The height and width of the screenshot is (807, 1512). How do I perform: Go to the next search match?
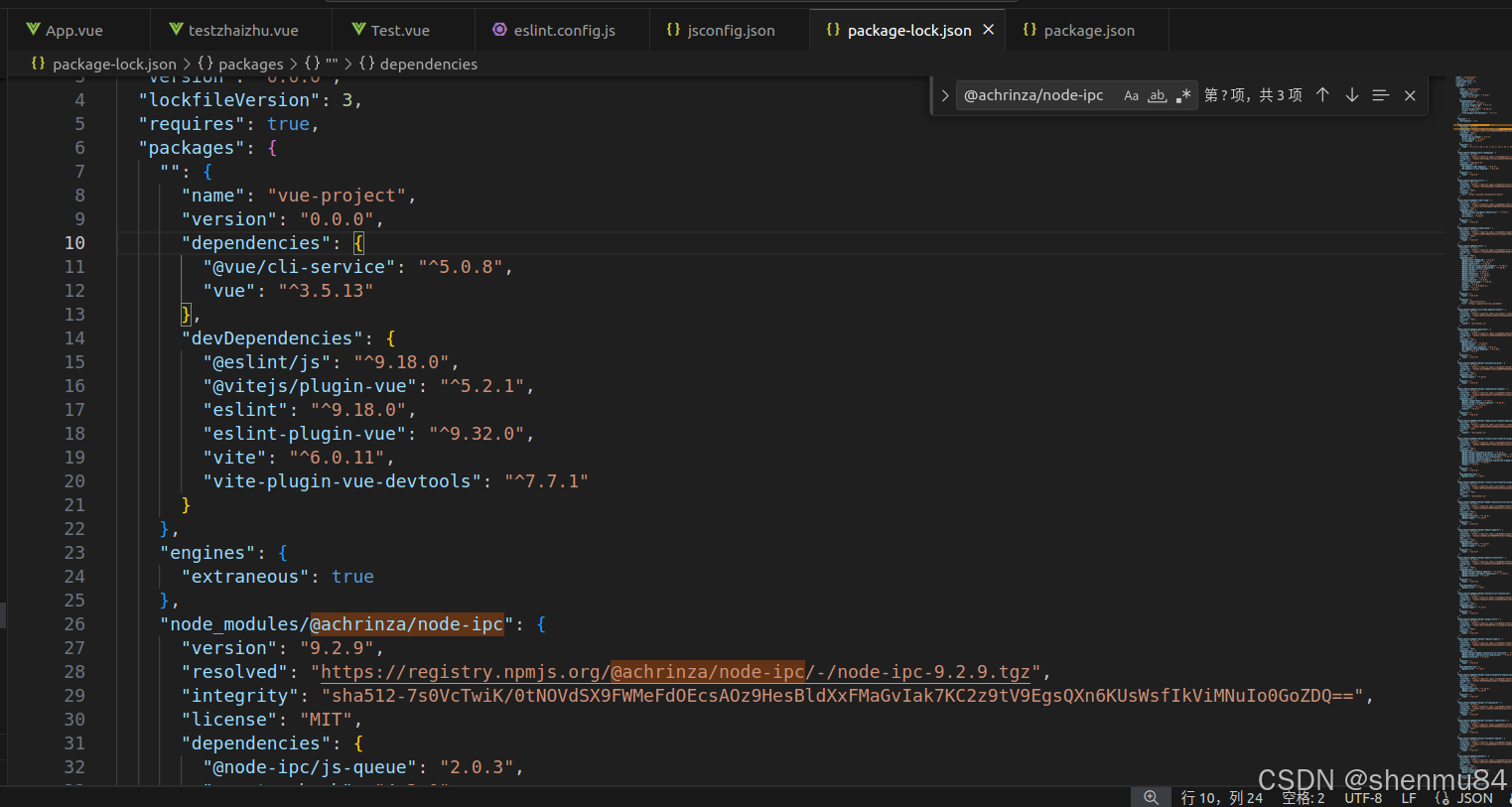[1351, 95]
